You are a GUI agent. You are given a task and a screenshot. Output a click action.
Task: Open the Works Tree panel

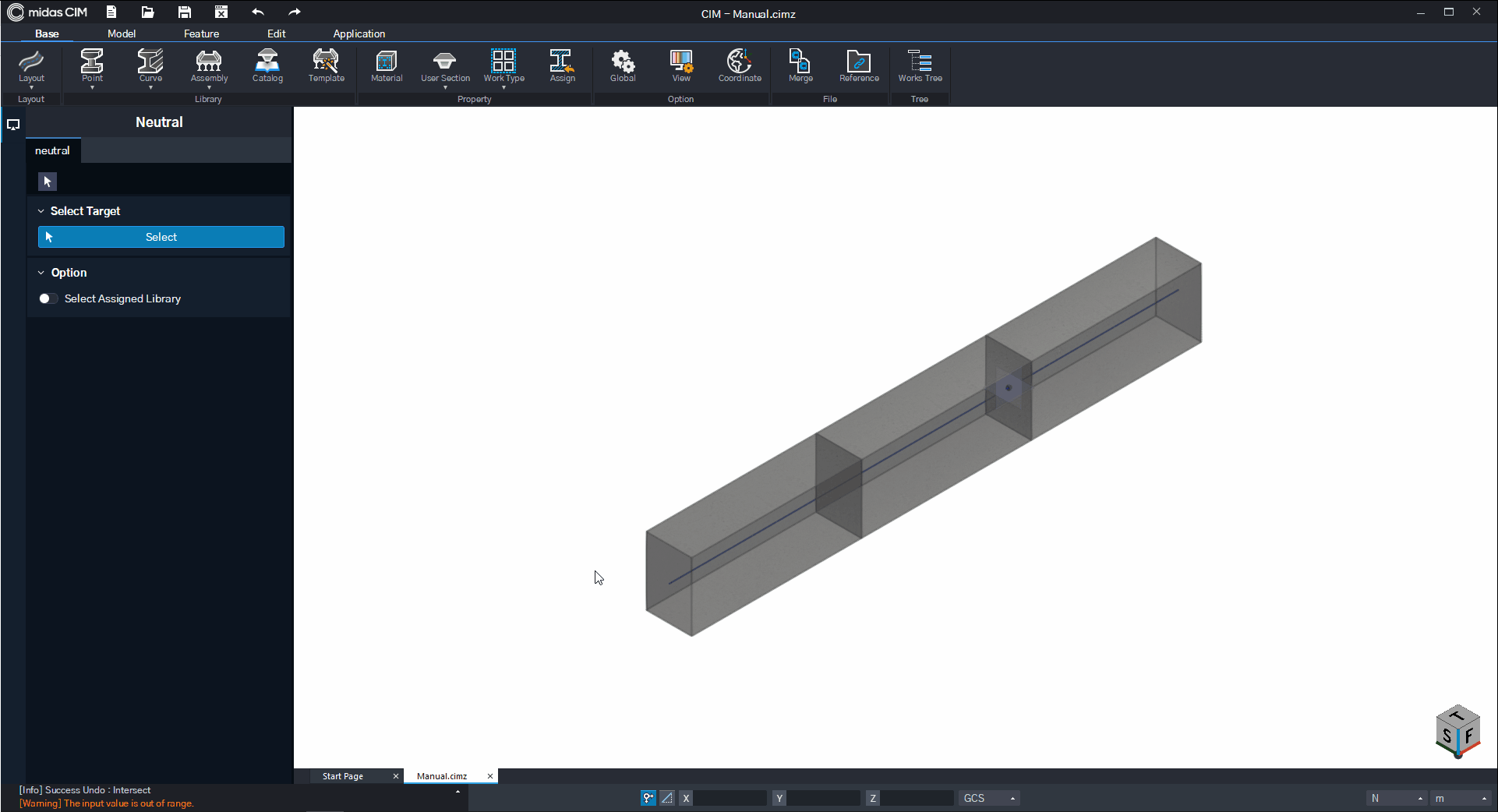(x=920, y=66)
